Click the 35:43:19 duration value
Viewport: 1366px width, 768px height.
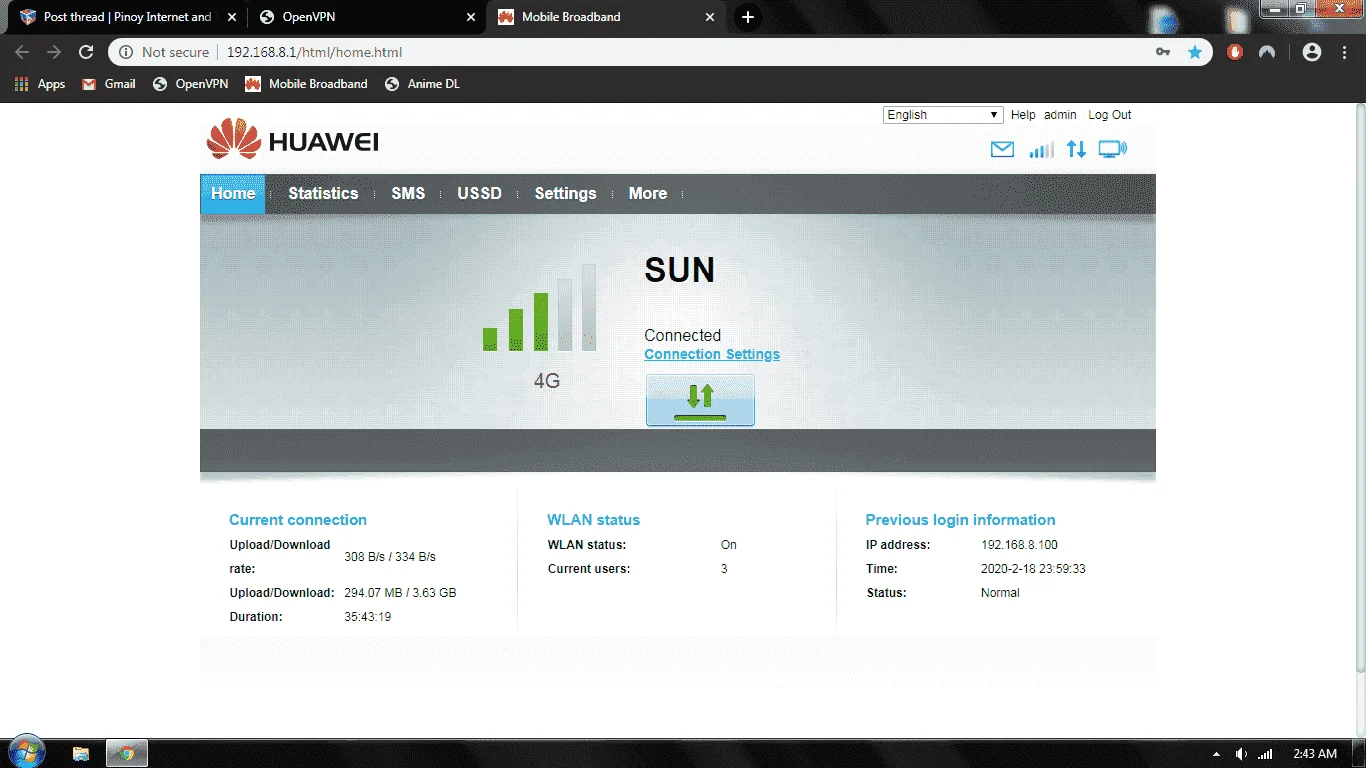pyautogui.click(x=367, y=617)
